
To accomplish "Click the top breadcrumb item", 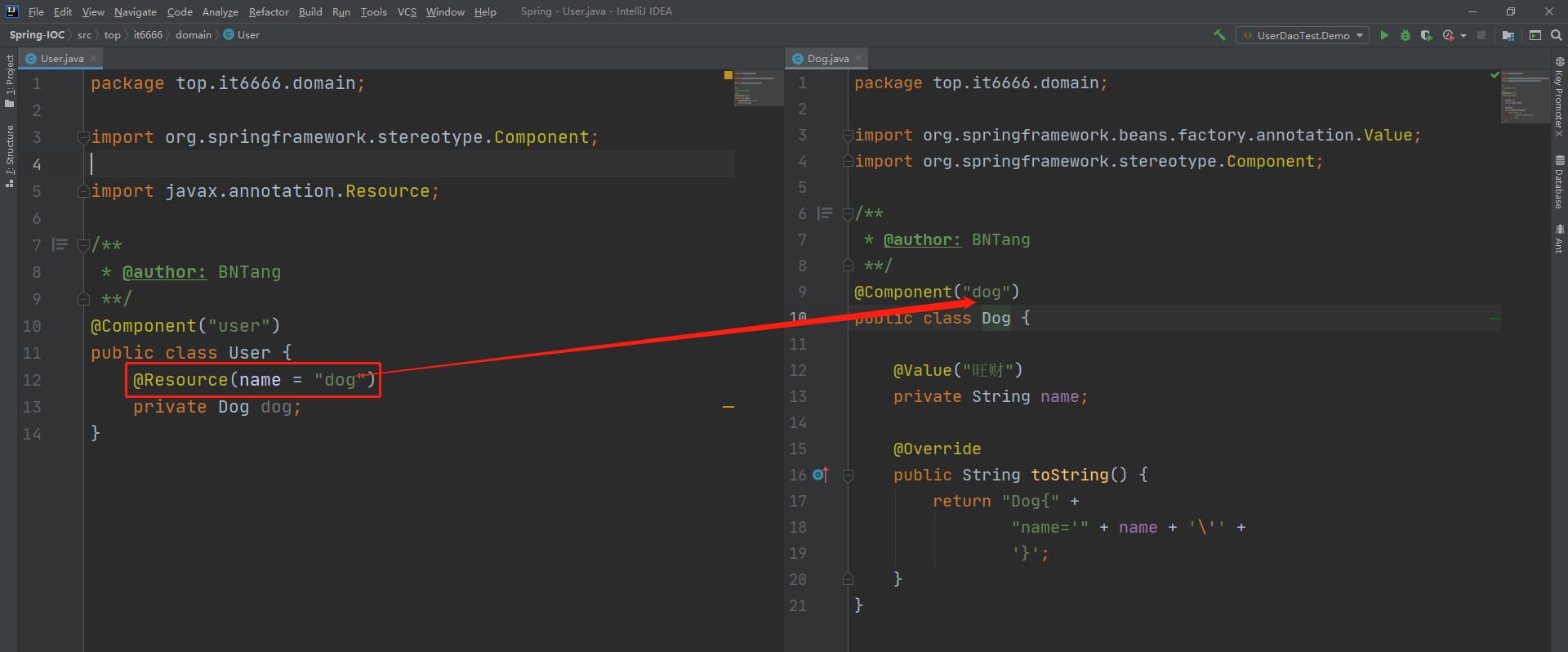I will point(112,34).
